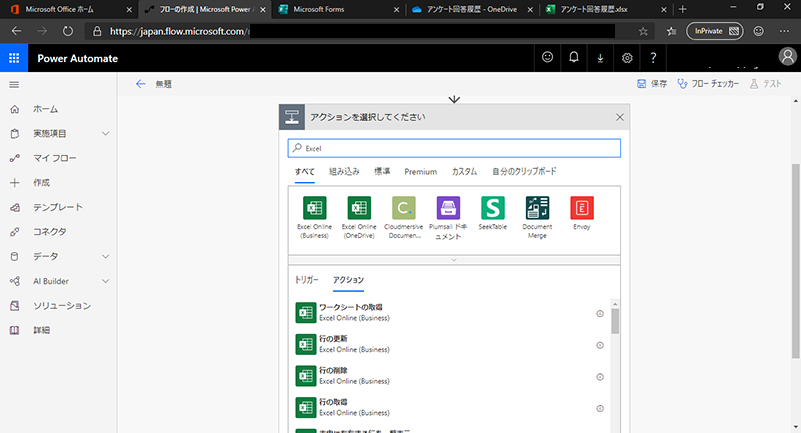
Task: Switch to the Premium filter tab
Action: point(420,172)
